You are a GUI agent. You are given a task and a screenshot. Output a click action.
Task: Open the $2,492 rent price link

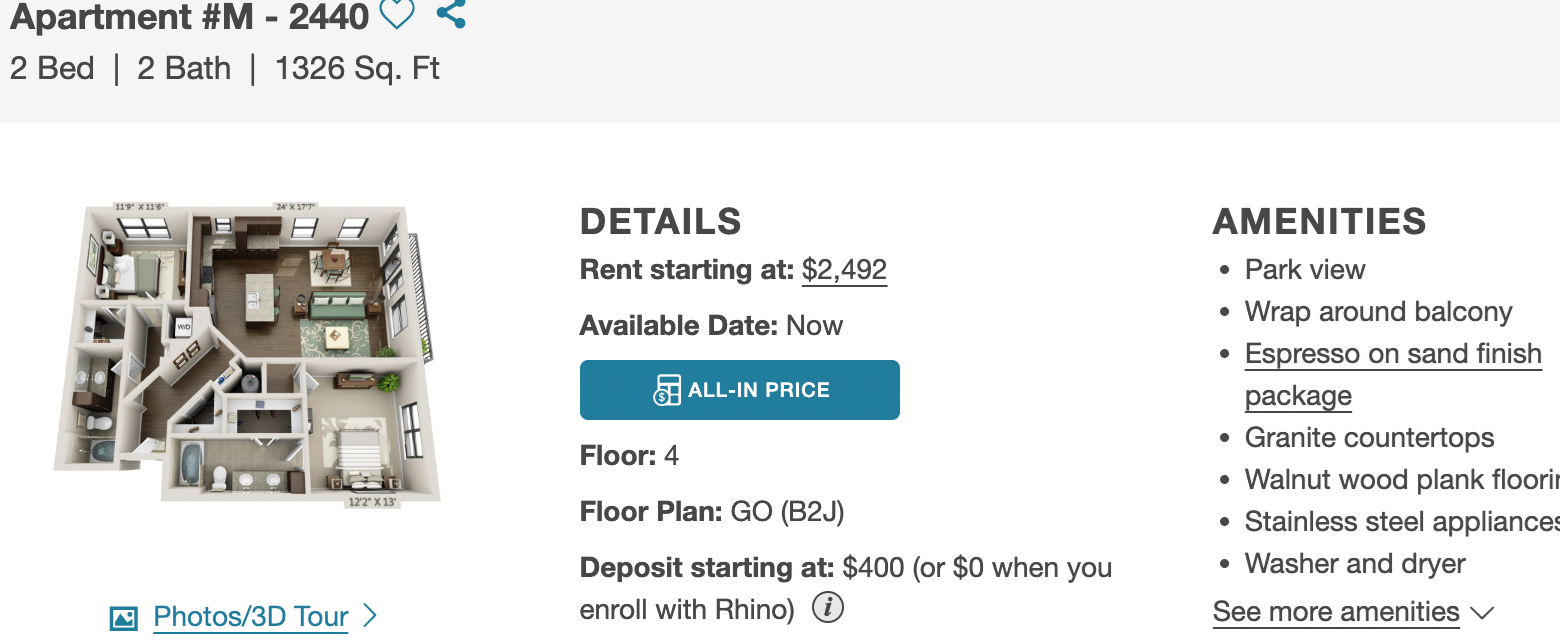pos(844,270)
